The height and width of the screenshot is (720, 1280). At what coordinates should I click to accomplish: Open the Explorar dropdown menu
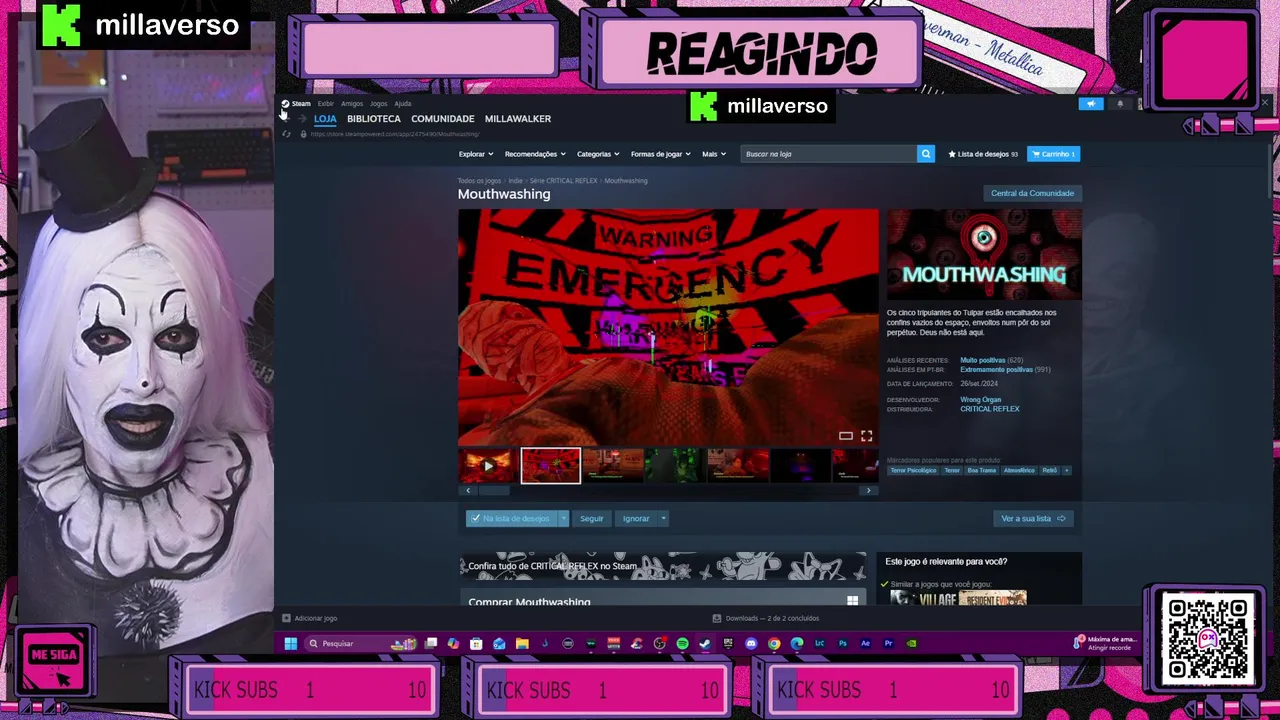475,154
